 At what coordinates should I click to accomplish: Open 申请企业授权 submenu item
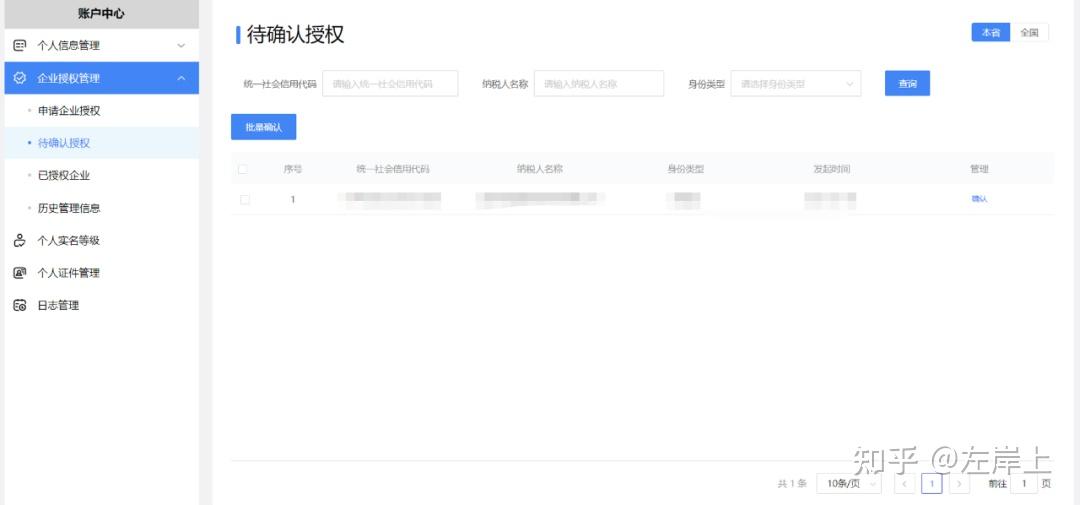pyautogui.click(x=101, y=110)
